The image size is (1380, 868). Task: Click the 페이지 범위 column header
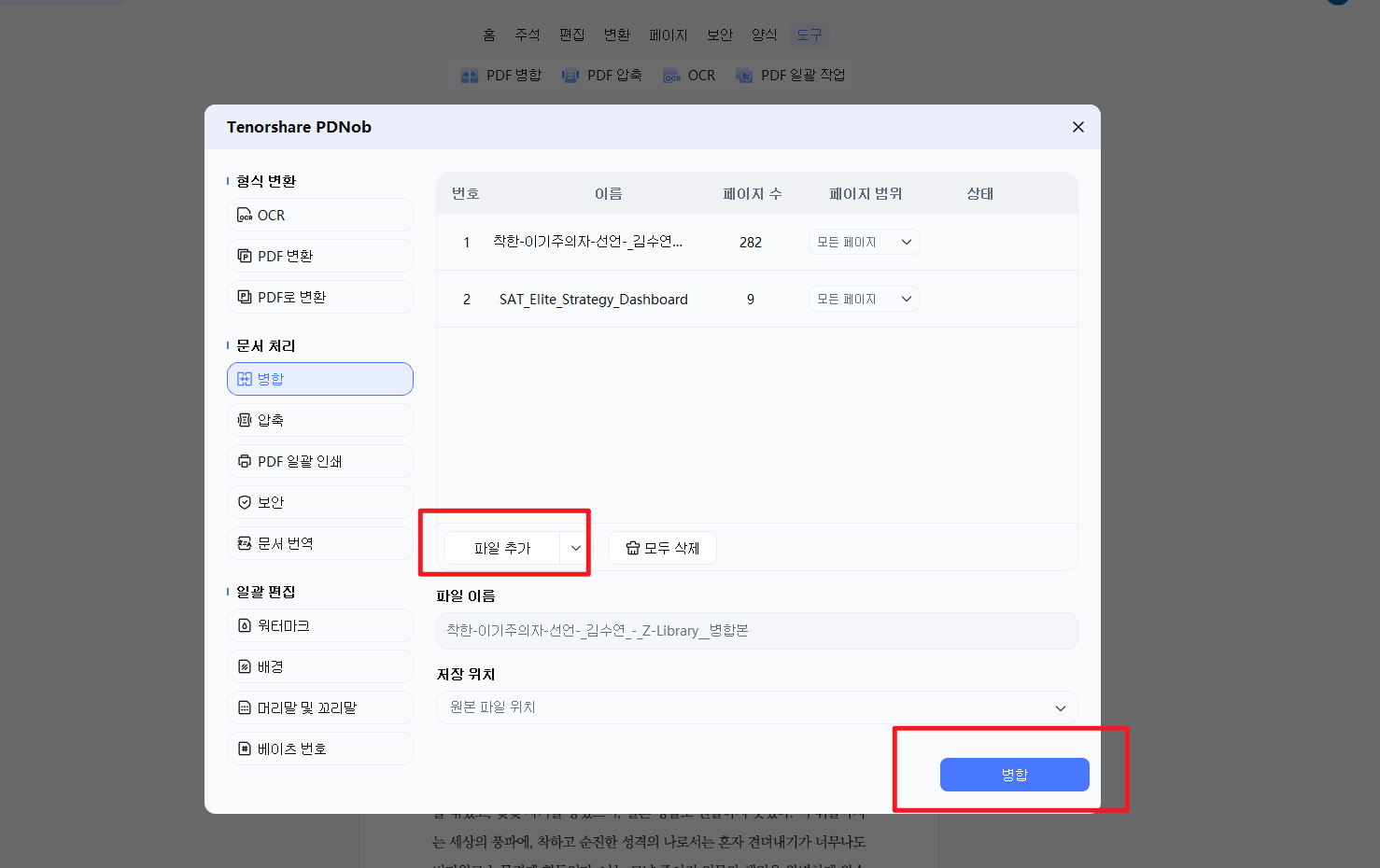tap(866, 193)
